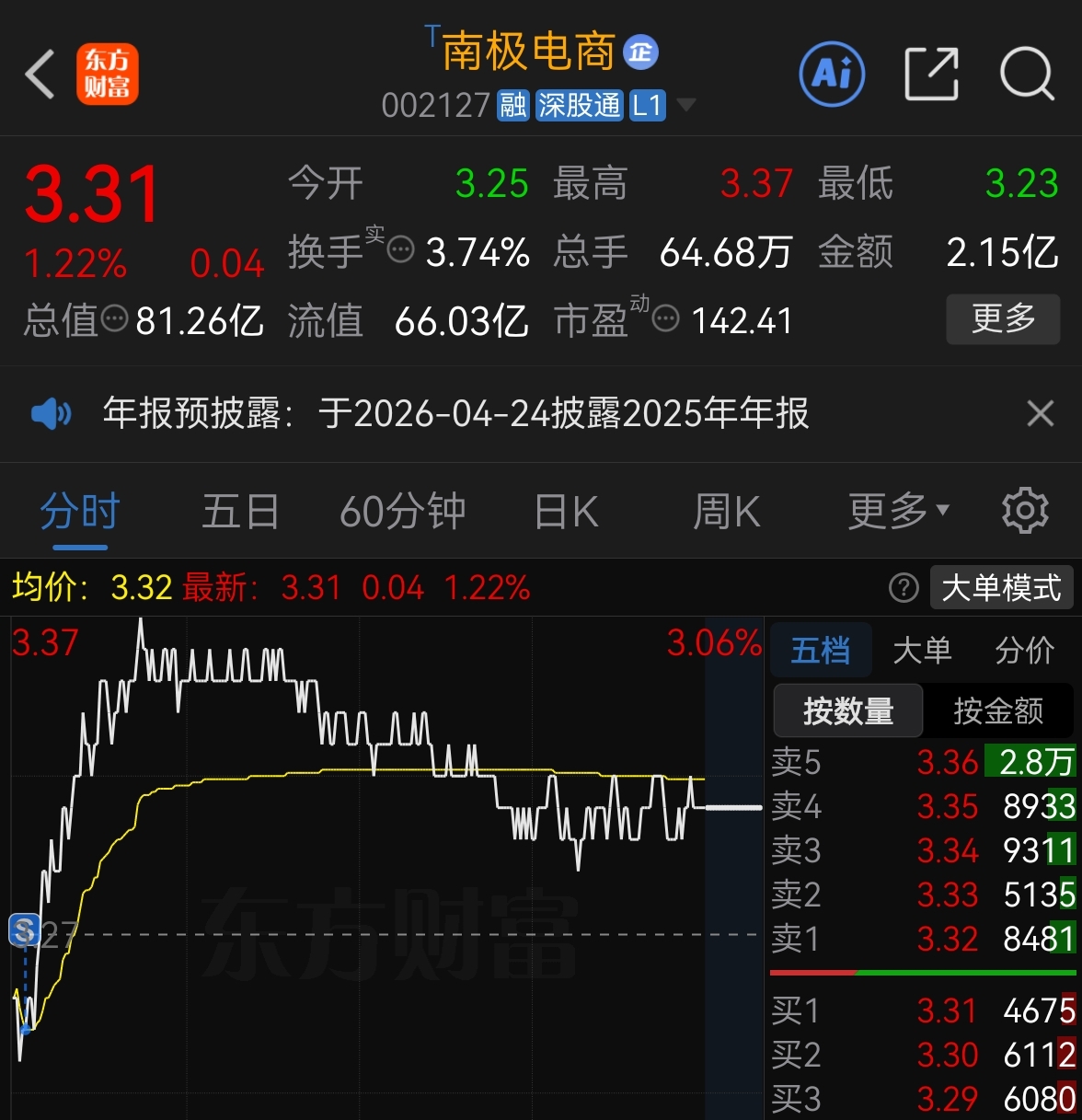Enable 大单模式 button

[x=1002, y=587]
